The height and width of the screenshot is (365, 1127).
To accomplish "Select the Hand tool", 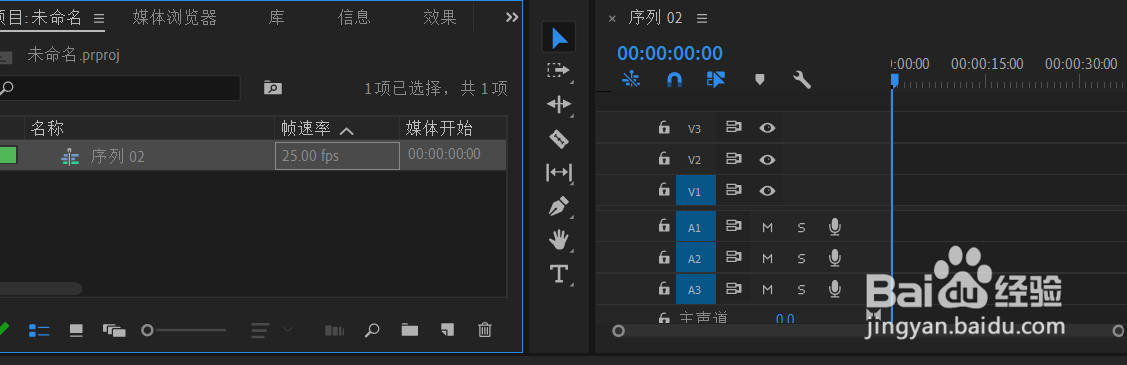I will click(x=559, y=240).
